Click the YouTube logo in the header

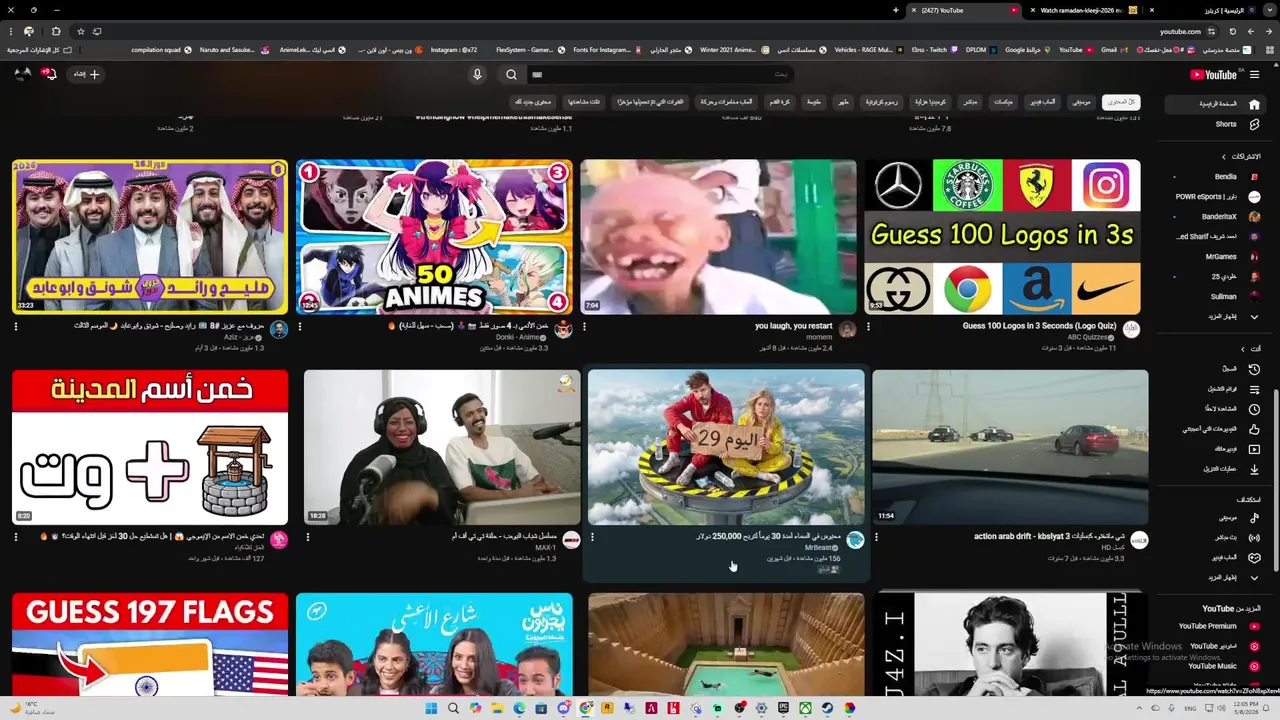click(1214, 74)
